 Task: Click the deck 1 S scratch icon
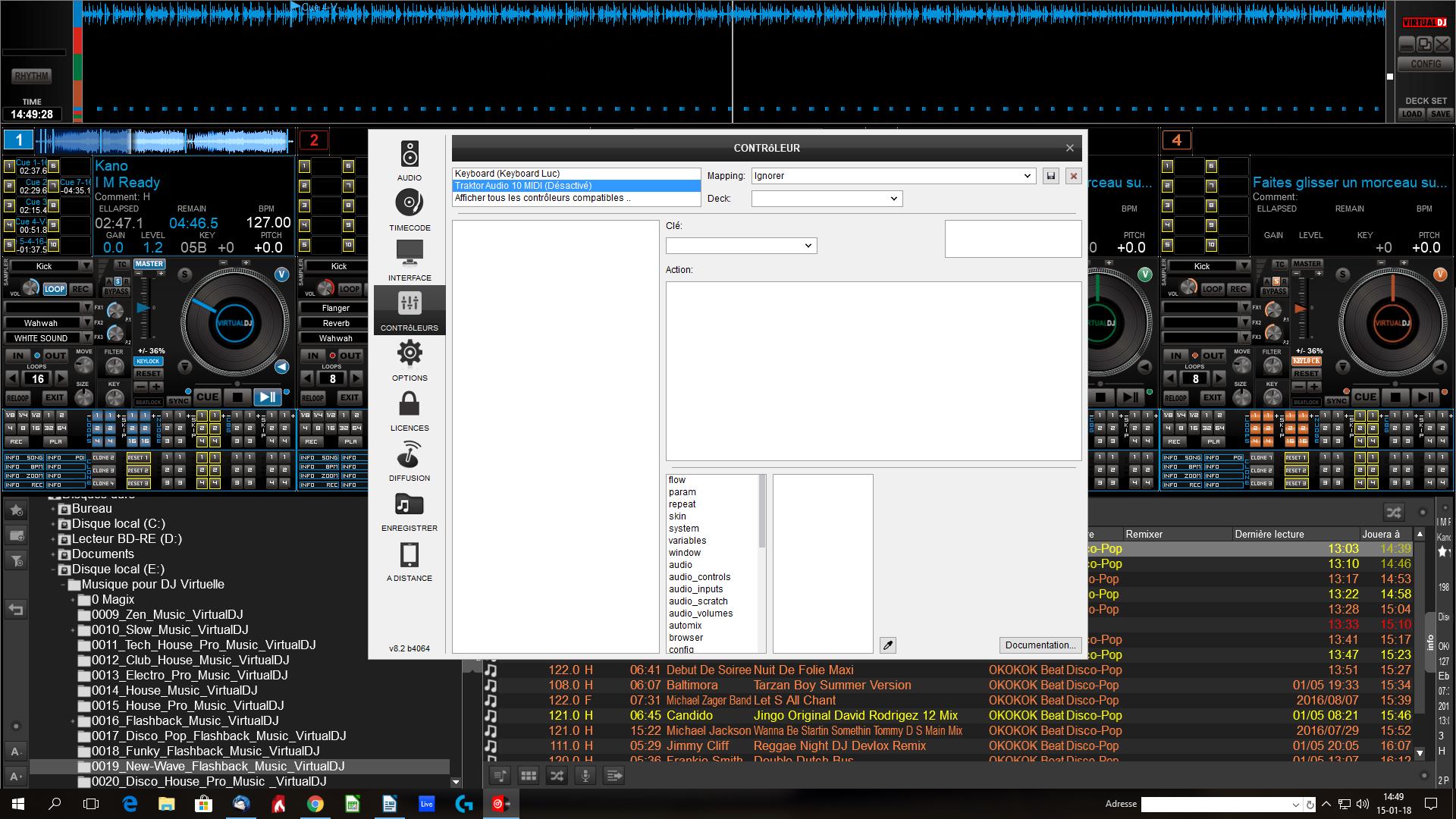coord(185,275)
